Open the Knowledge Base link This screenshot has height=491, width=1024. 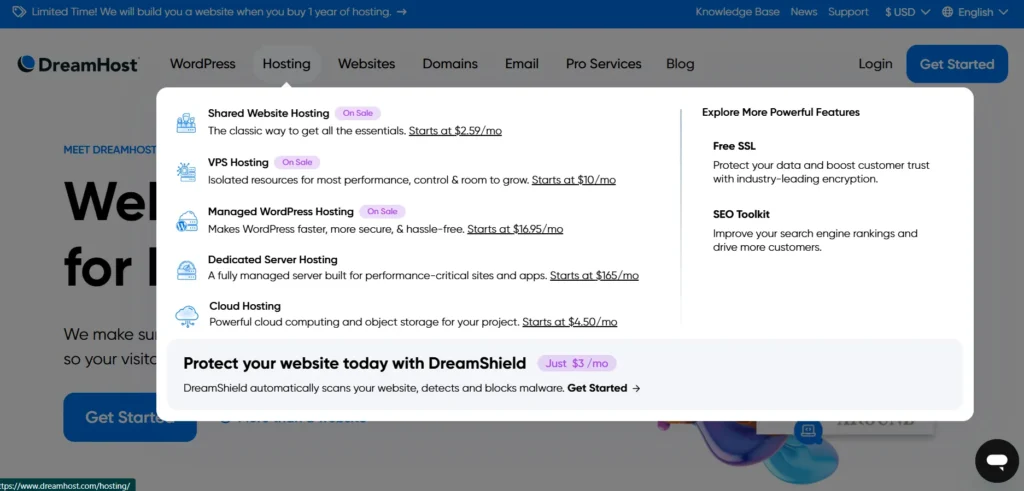click(736, 12)
